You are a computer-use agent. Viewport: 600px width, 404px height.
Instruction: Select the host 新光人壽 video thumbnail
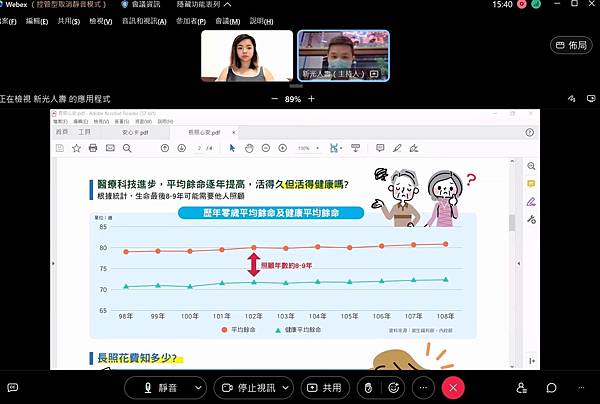[344, 56]
